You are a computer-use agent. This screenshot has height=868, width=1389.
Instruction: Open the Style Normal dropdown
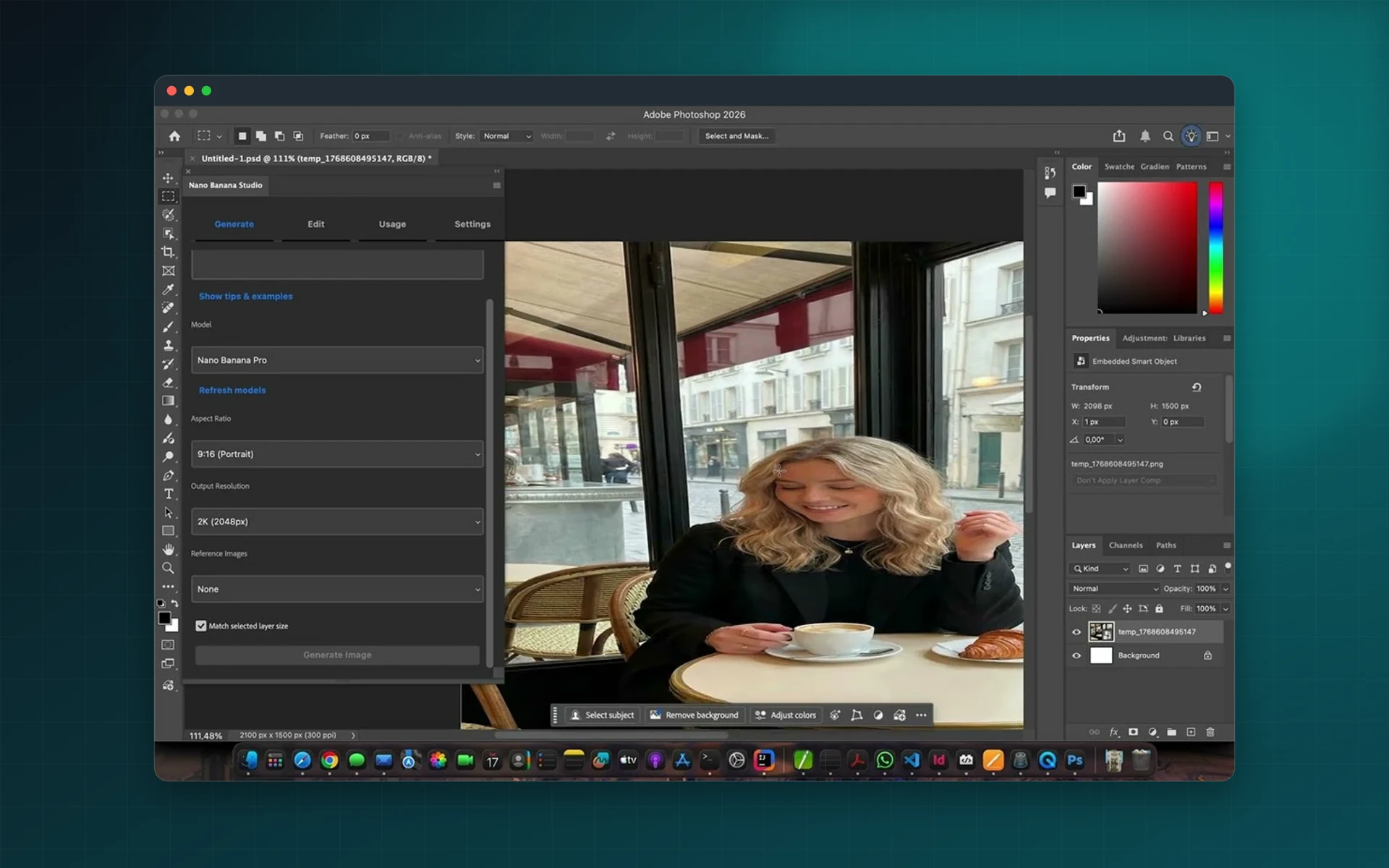click(506, 136)
